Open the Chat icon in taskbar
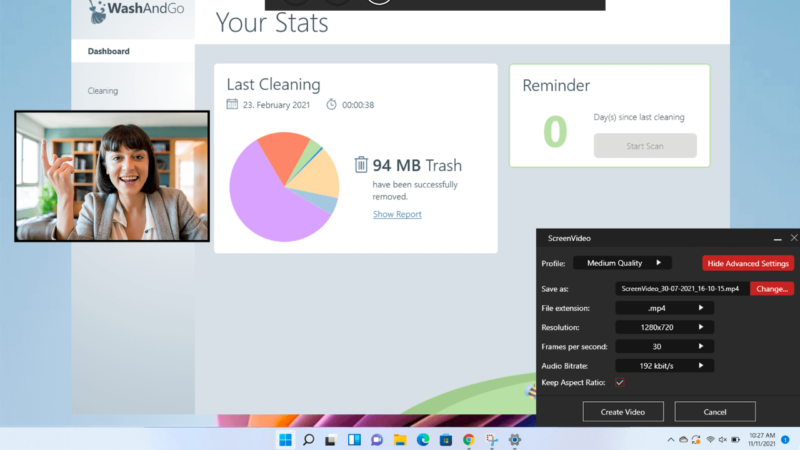Image resolution: width=800 pixels, height=450 pixels. 377,439
